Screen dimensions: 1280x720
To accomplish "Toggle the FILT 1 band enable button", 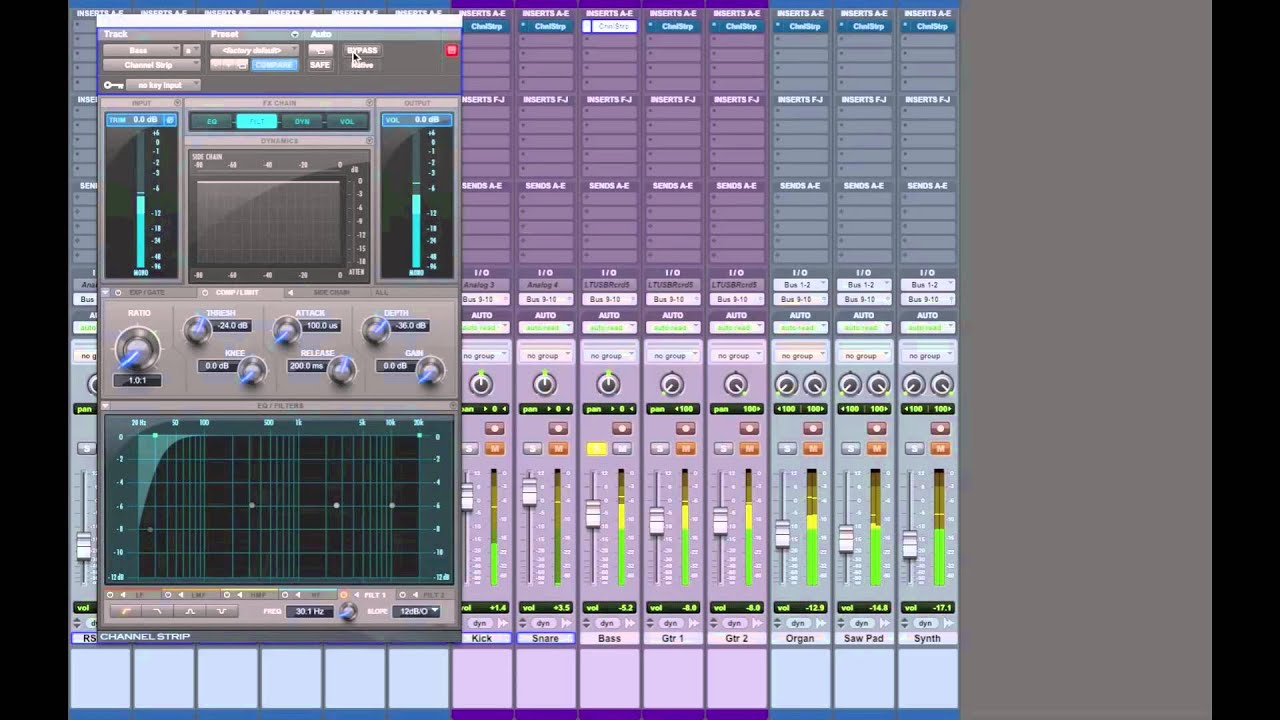I will [x=344, y=595].
